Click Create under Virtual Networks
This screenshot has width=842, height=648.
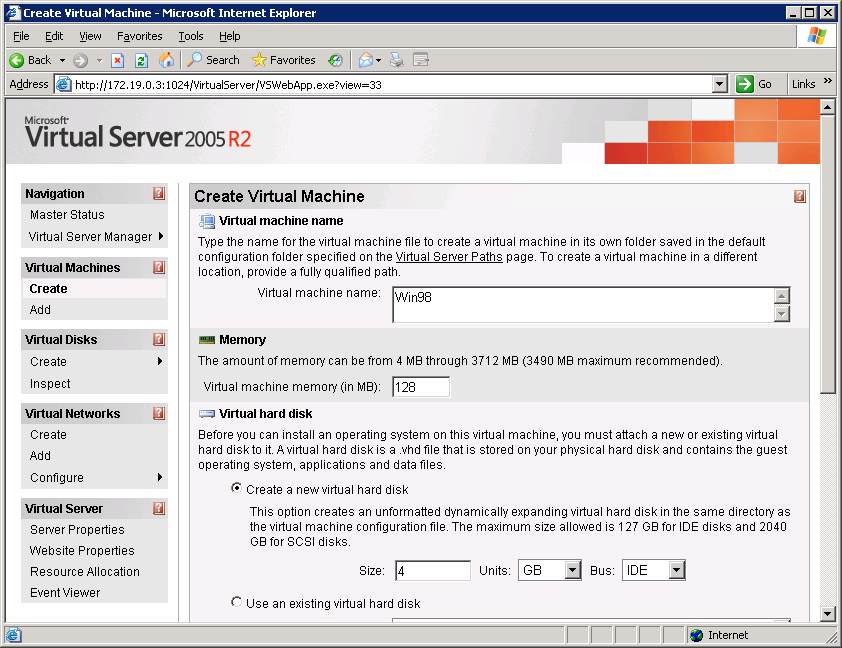(x=48, y=434)
